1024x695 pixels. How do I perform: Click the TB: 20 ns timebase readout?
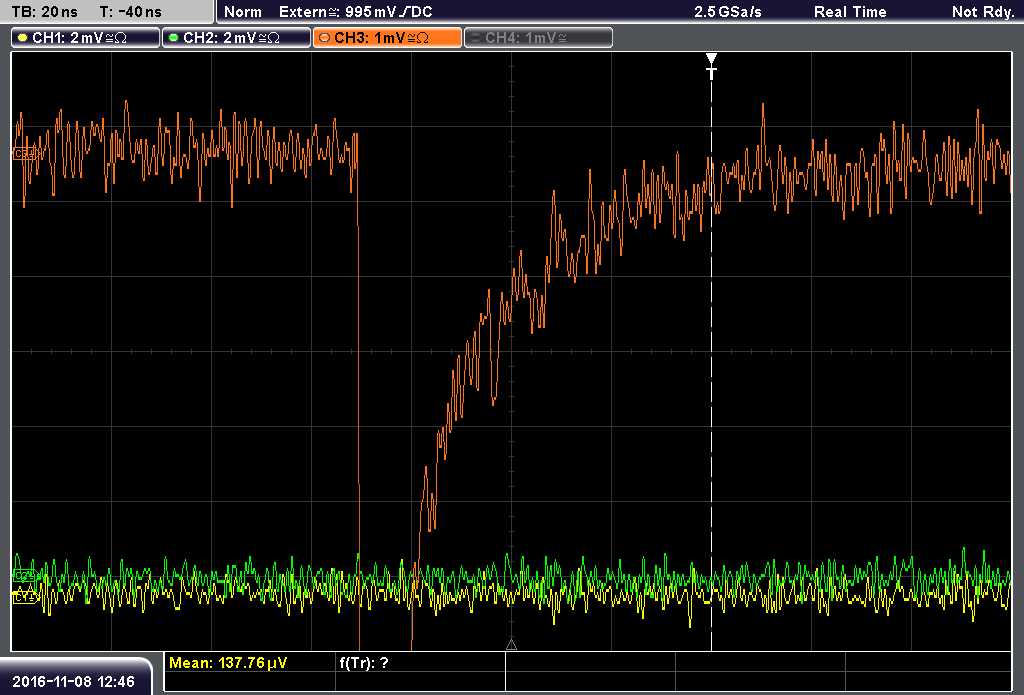click(44, 12)
